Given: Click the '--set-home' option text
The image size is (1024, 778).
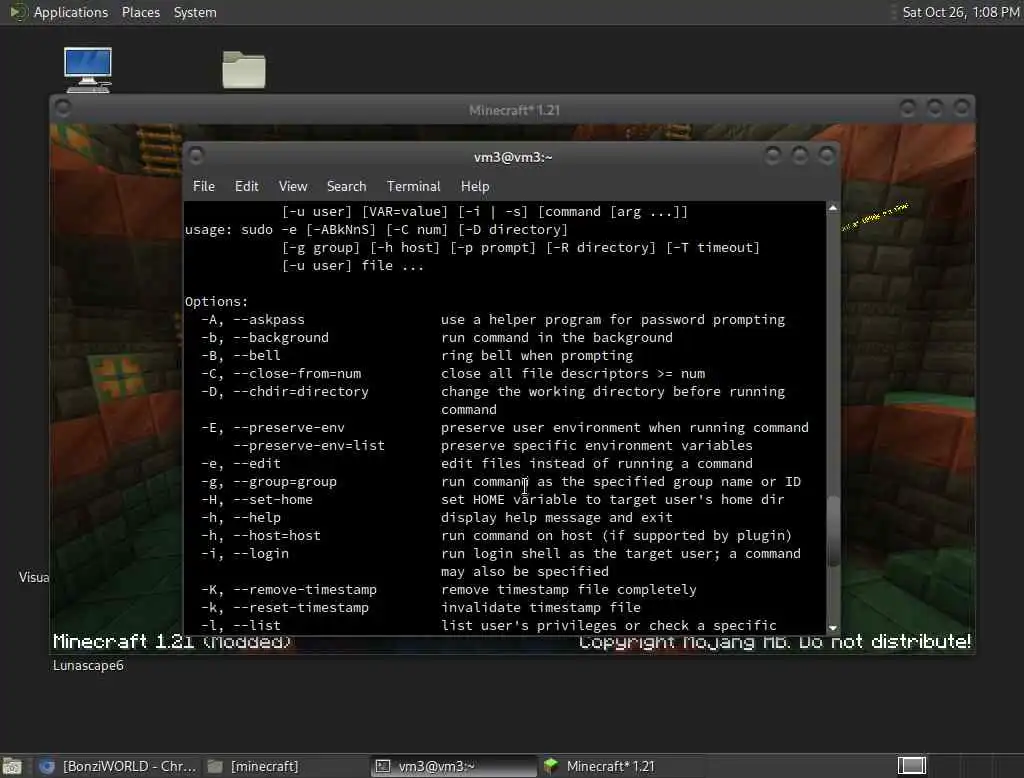Looking at the screenshot, I should point(273,499).
